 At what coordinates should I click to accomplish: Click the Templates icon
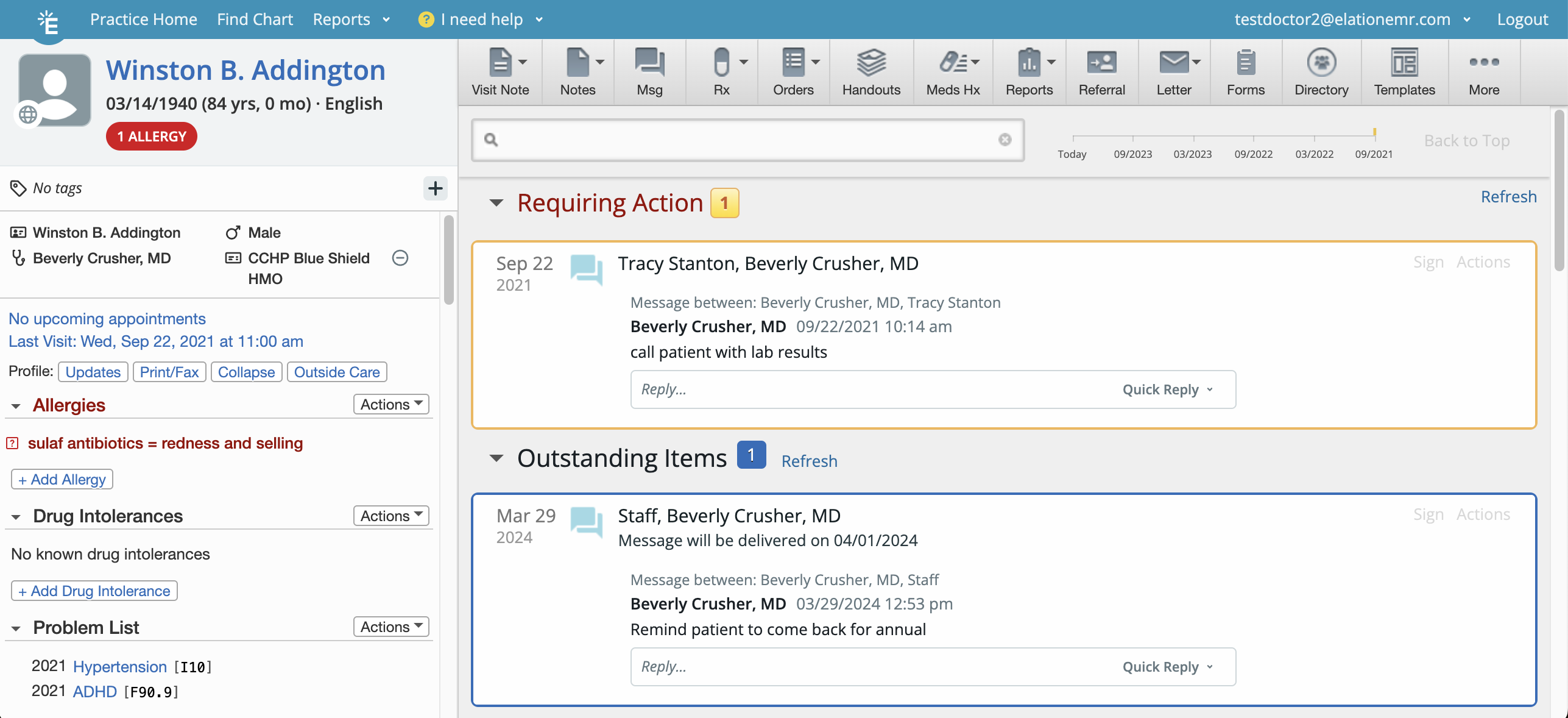click(1404, 71)
